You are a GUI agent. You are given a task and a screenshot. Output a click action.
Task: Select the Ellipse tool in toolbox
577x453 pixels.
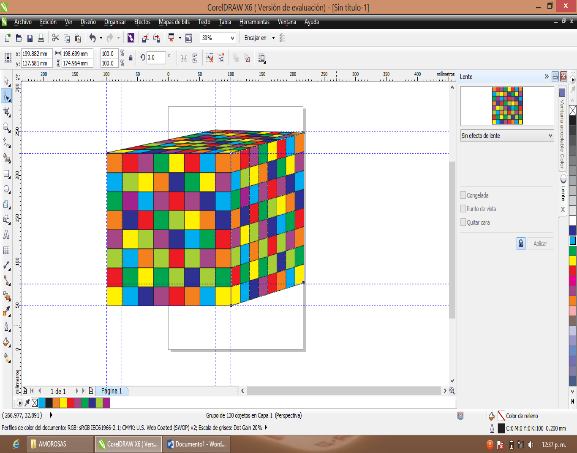click(7, 189)
